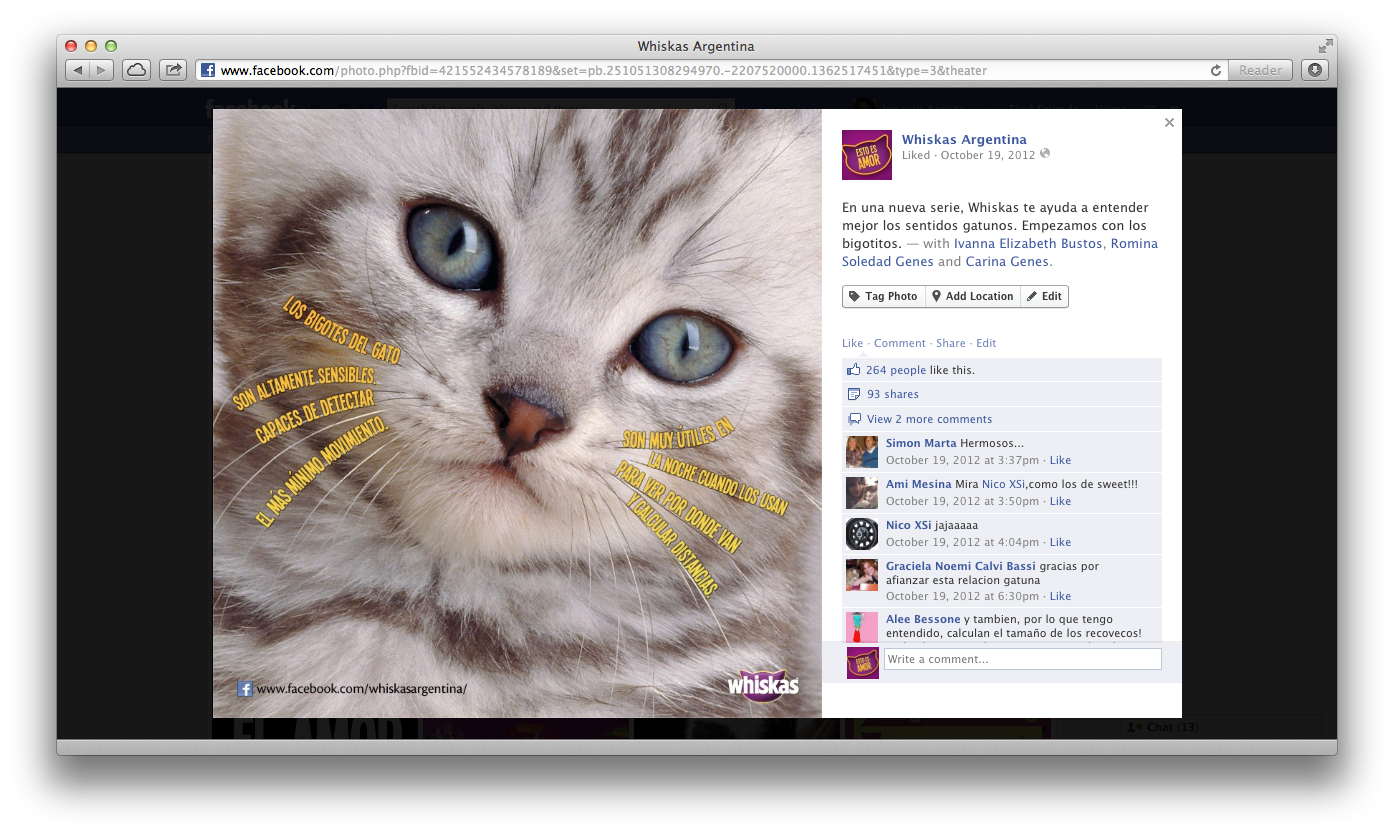Open the Carina Genes profile

(1007, 262)
